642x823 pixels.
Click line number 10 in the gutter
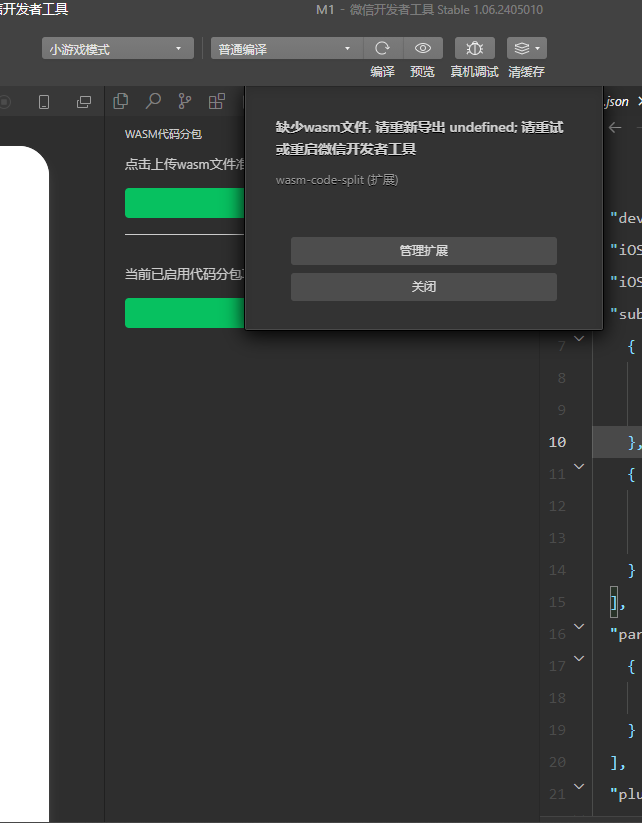(557, 442)
